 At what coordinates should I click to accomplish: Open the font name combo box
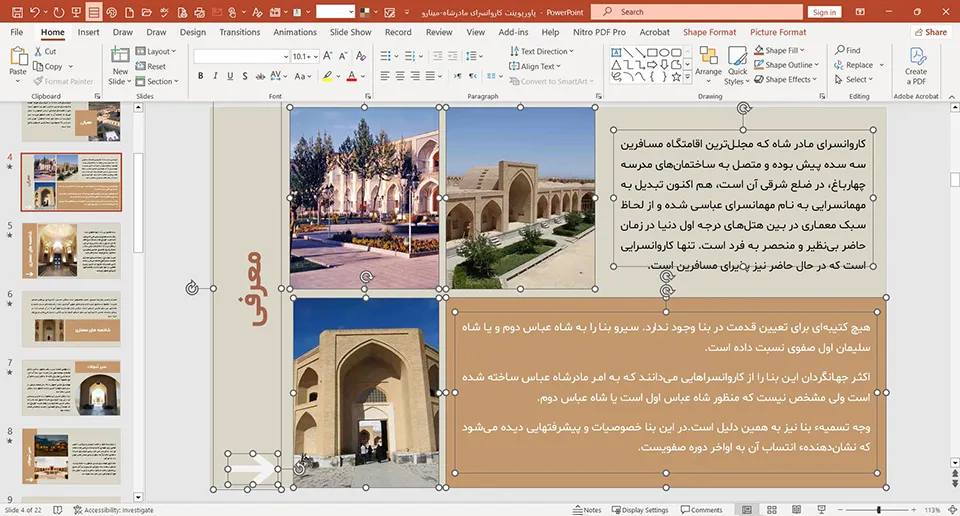241,56
